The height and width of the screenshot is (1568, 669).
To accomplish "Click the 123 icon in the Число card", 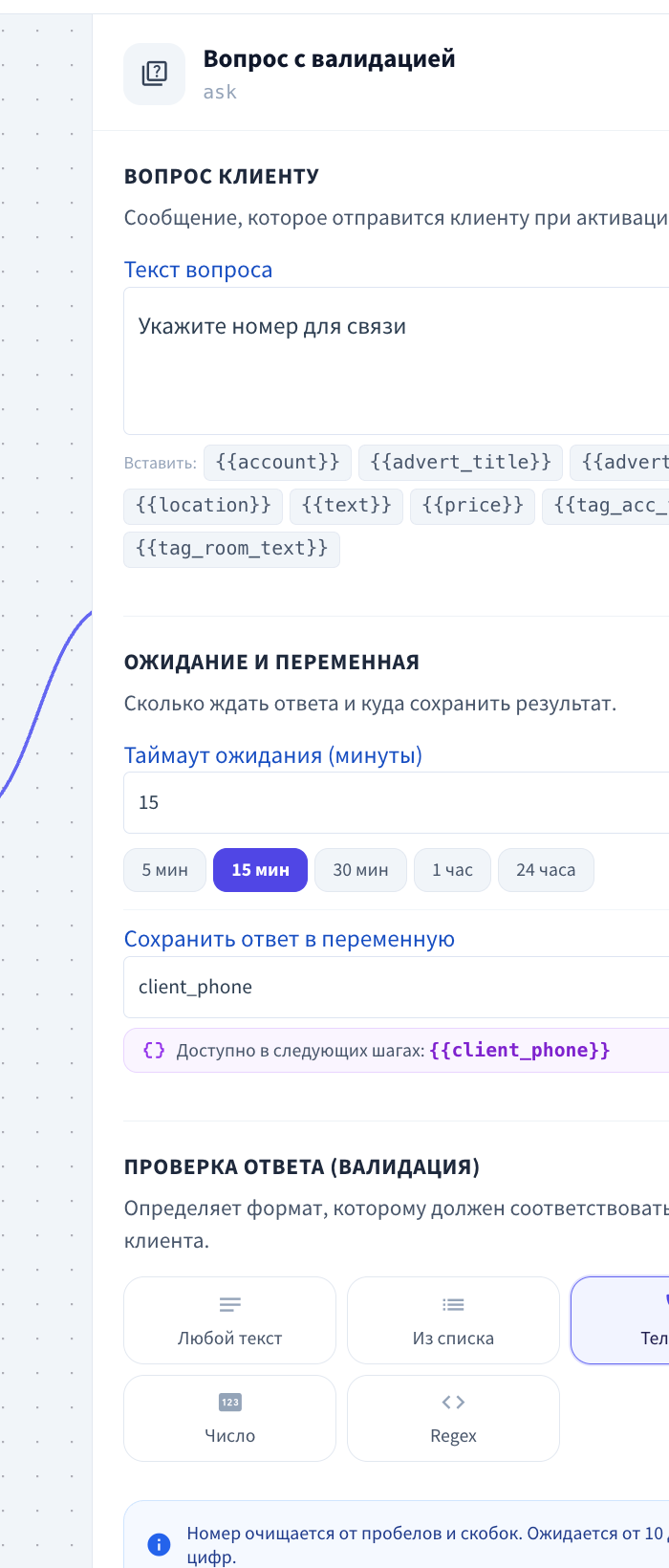I will click(x=230, y=1403).
